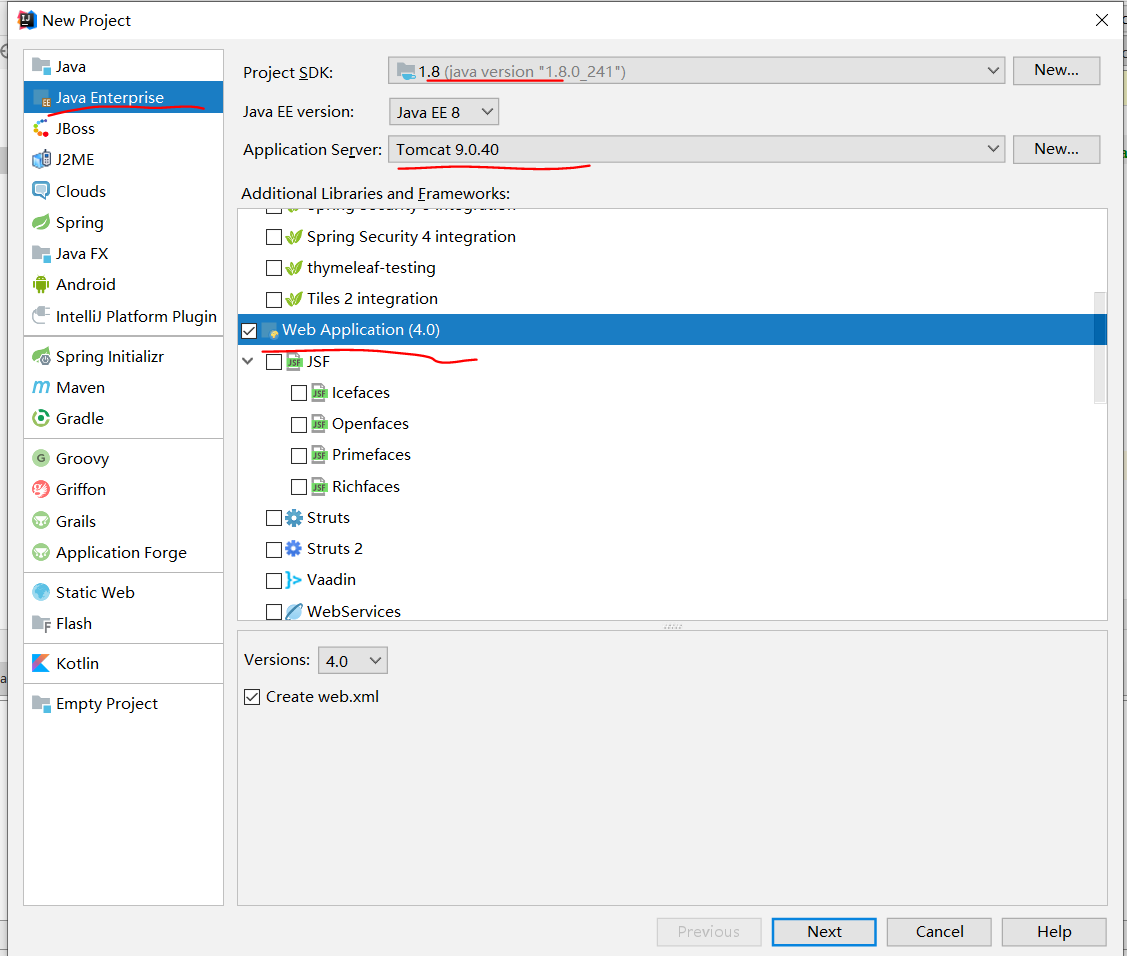Viewport: 1127px width, 956px height.
Task: Select Empty Project label
Action: tap(107, 704)
